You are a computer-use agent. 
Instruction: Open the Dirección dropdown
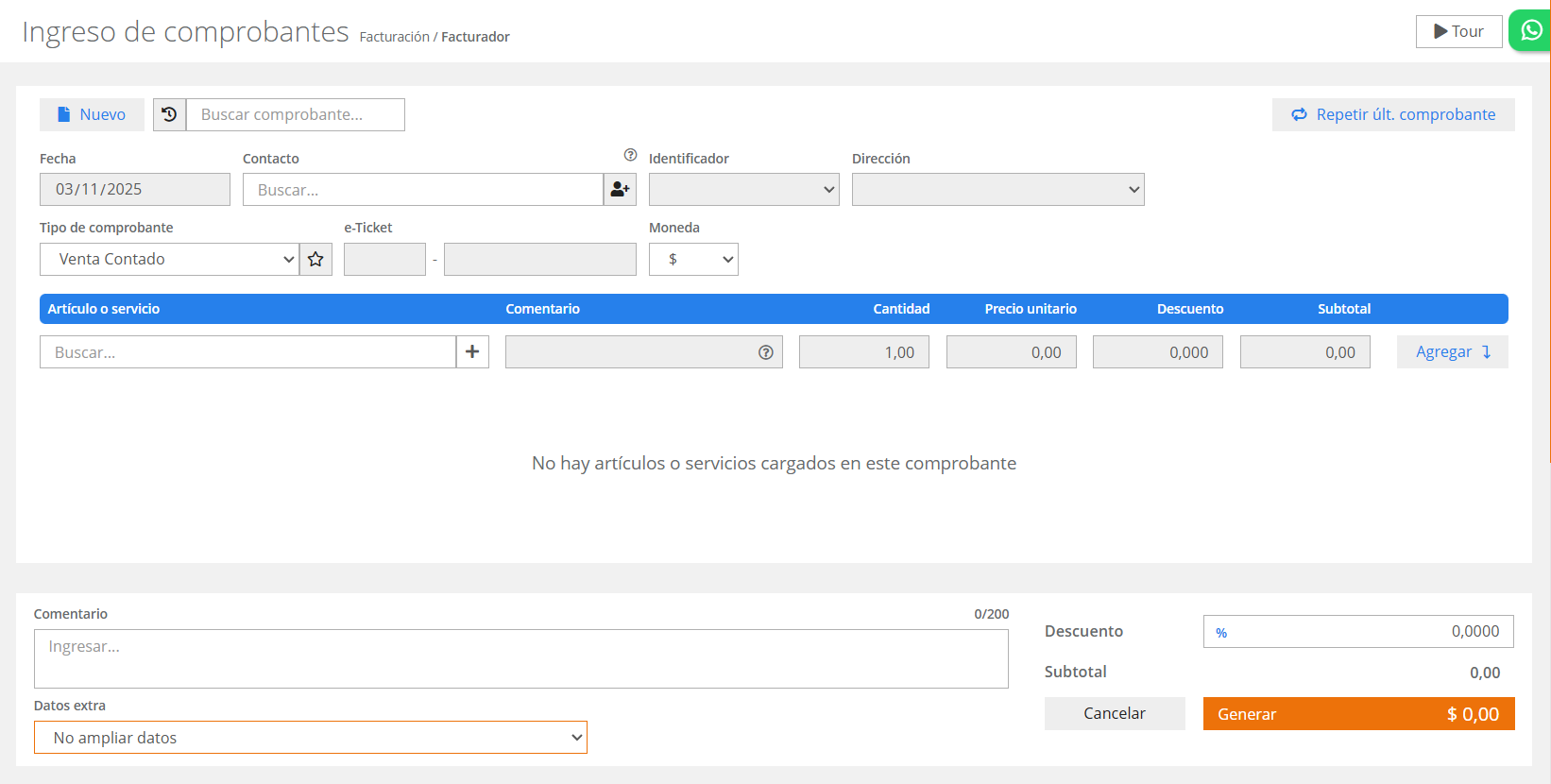pyautogui.click(x=997, y=190)
